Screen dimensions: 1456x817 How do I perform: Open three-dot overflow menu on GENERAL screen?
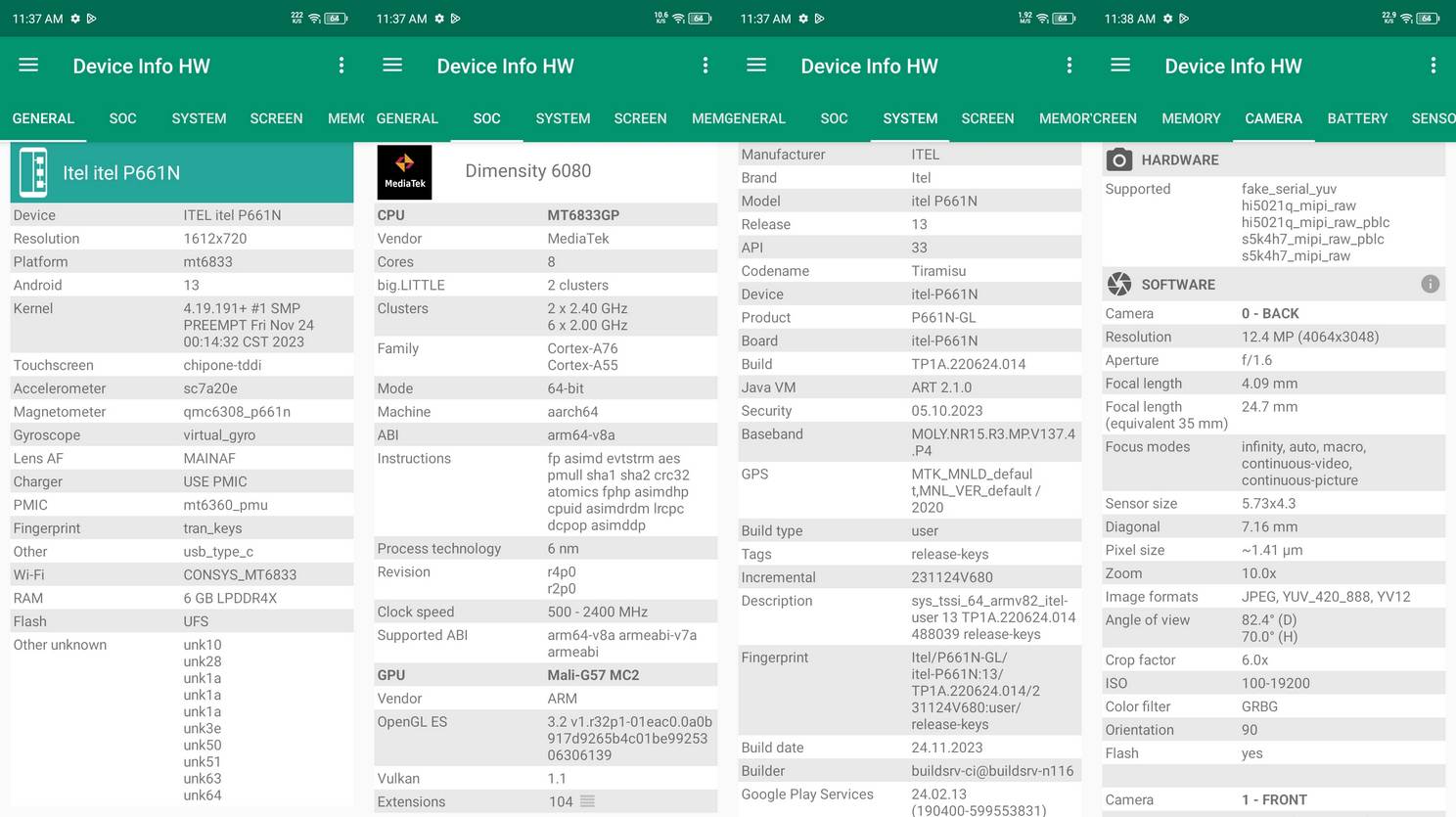click(x=341, y=65)
